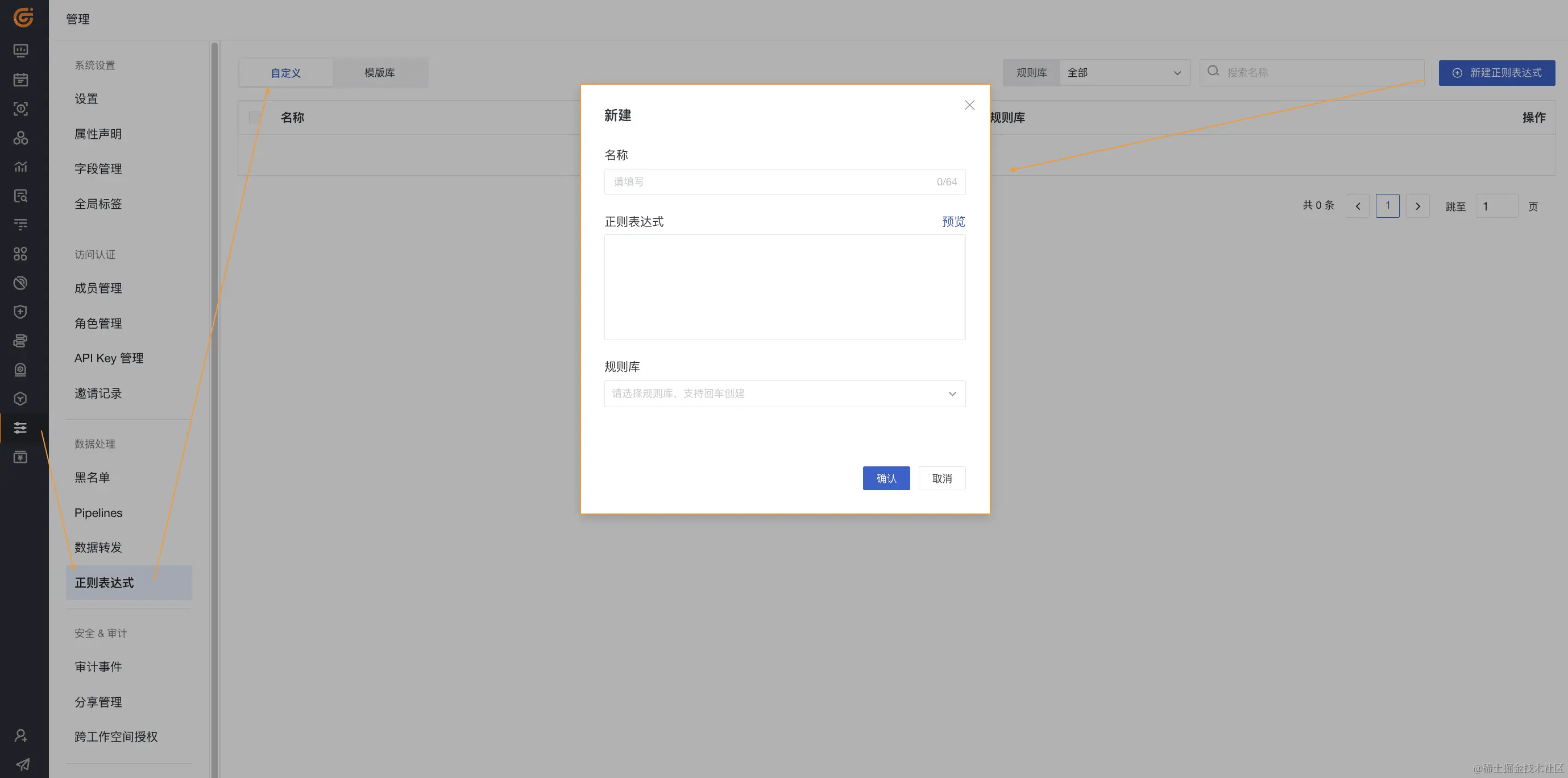The height and width of the screenshot is (778, 1568).
Task: Open the 规则库 dropdown in dialog
Action: 784,394
